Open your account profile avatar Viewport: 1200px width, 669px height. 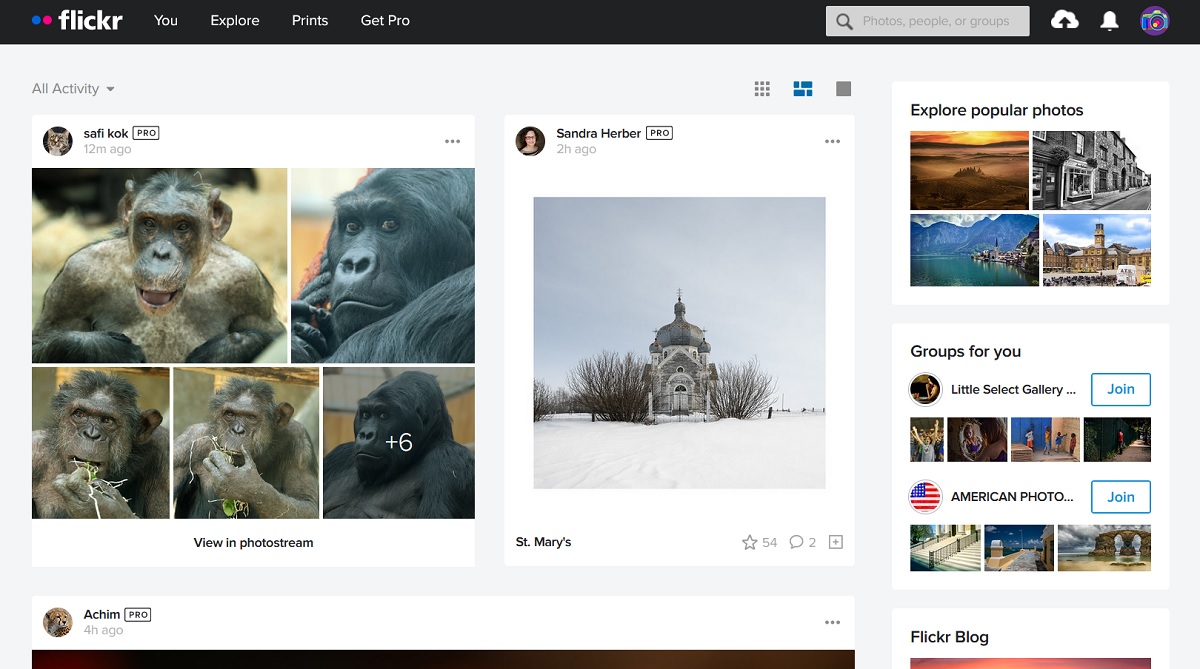1154,20
